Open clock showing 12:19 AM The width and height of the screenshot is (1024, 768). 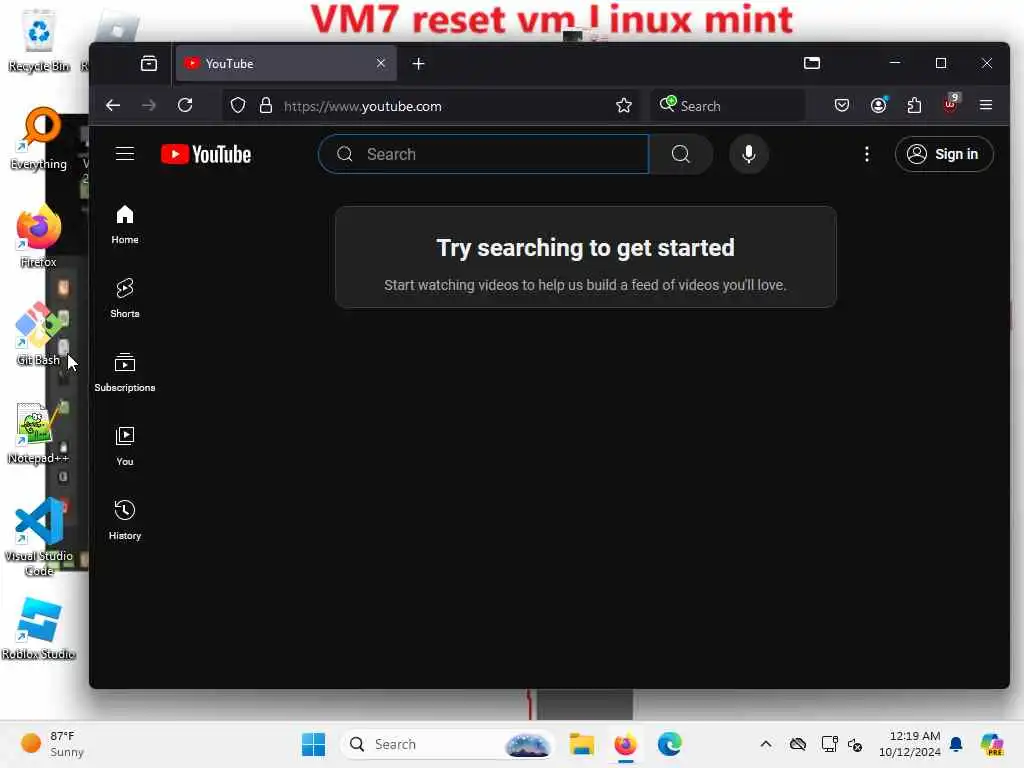click(910, 744)
